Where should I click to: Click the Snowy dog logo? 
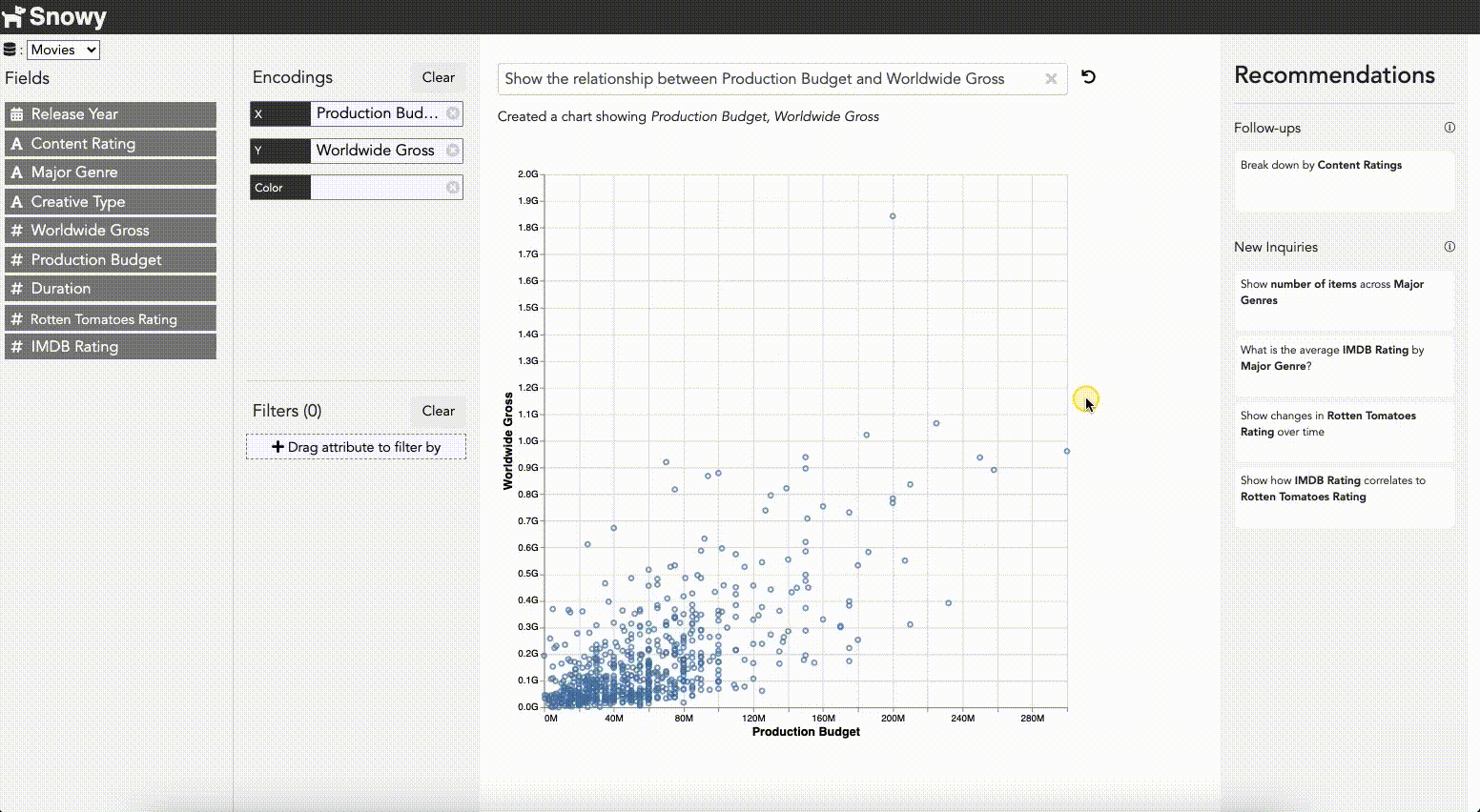point(13,17)
